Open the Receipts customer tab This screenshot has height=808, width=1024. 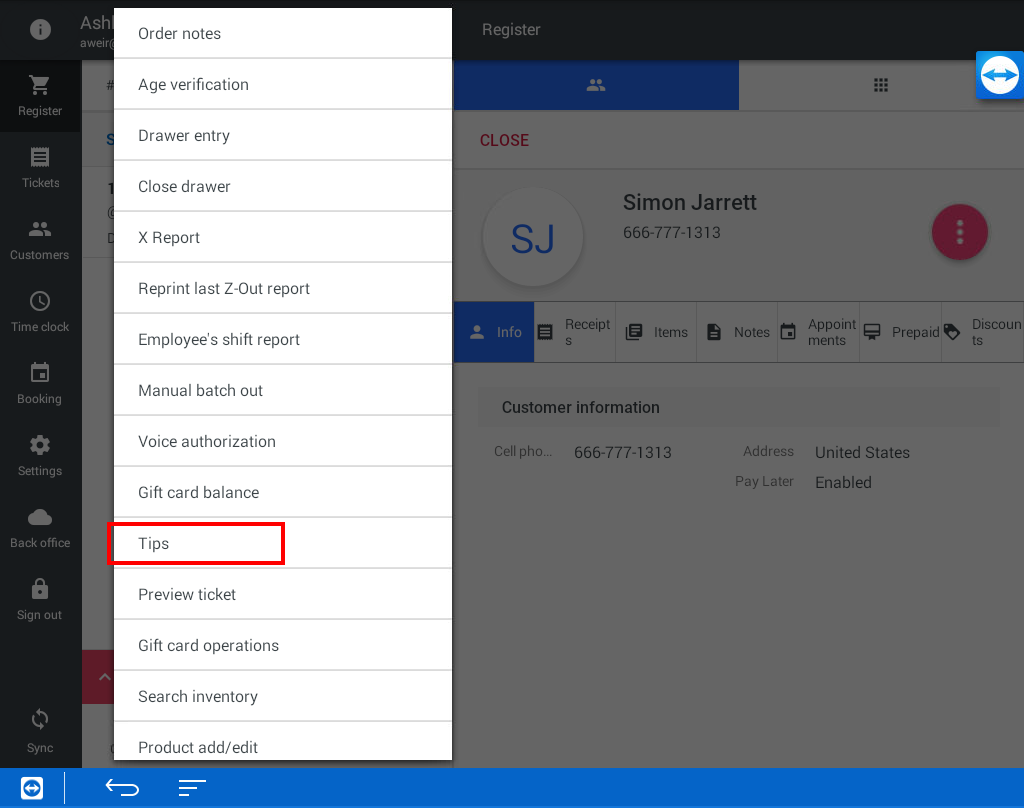click(575, 332)
